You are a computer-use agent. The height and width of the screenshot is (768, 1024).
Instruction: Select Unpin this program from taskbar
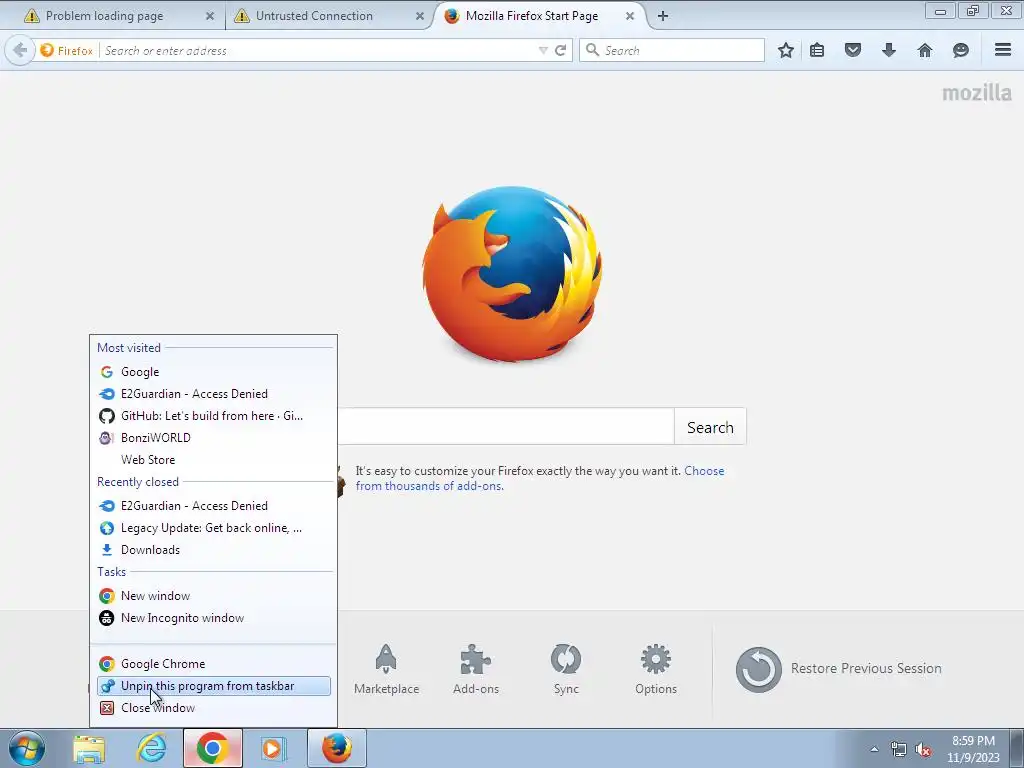(214, 686)
